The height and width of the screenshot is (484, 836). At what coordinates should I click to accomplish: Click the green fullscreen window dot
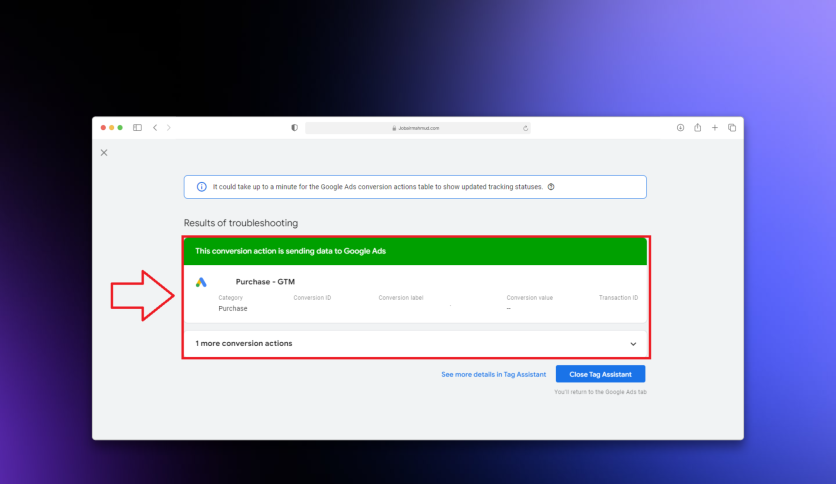click(x=120, y=127)
